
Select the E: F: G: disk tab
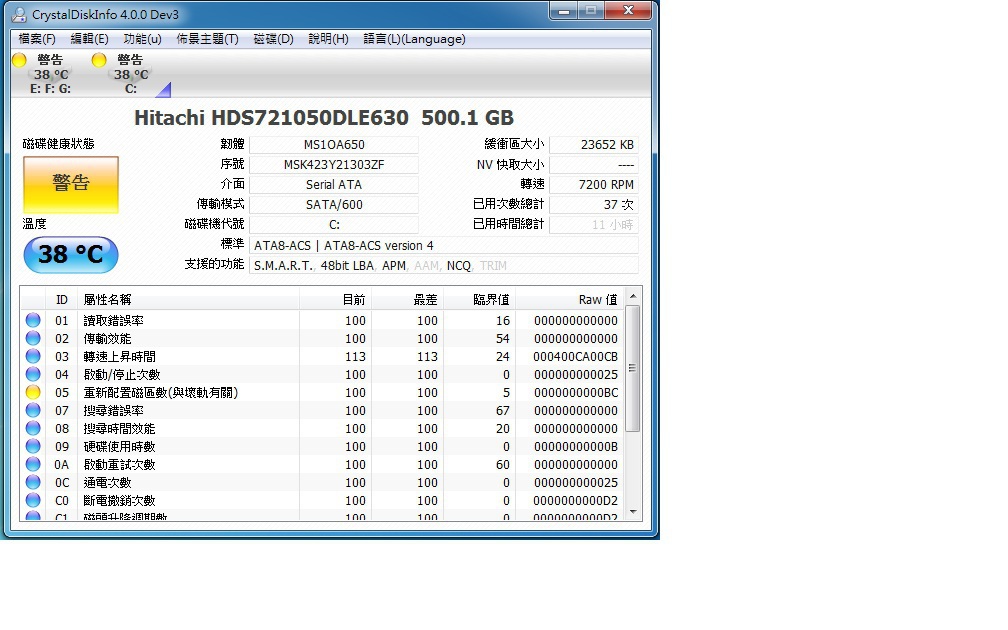point(50,74)
